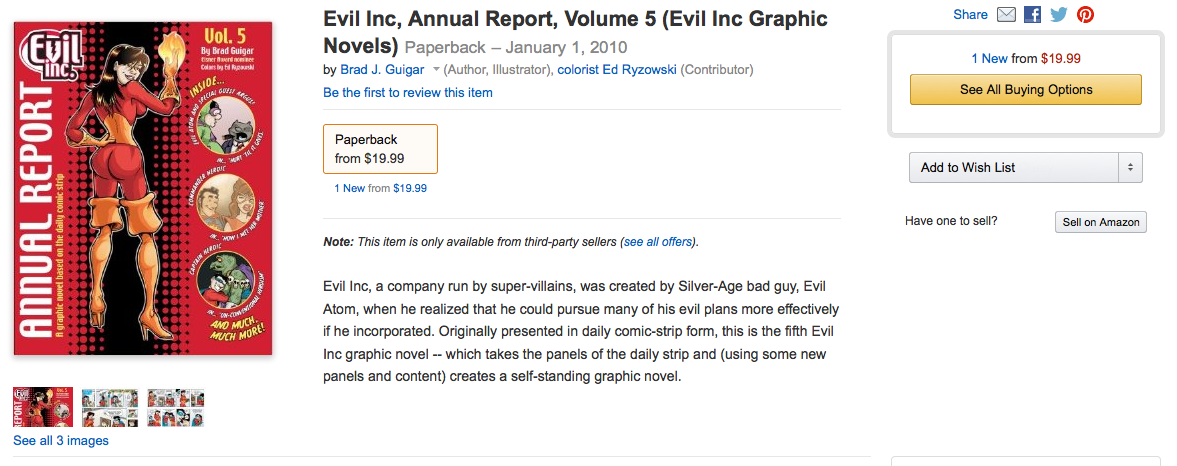
Task: Share on Facebook icon
Action: 1033,14
